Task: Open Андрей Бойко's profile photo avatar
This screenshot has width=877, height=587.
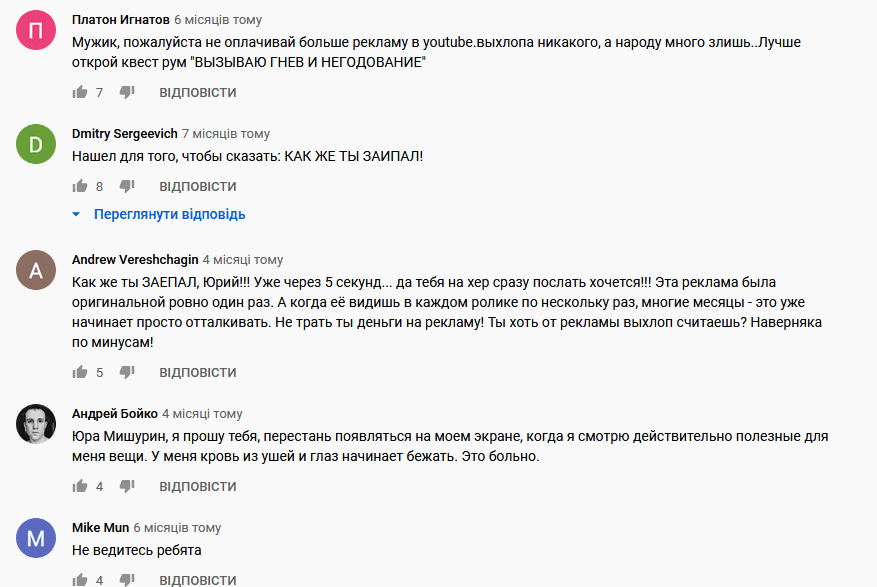Action: [x=36, y=424]
